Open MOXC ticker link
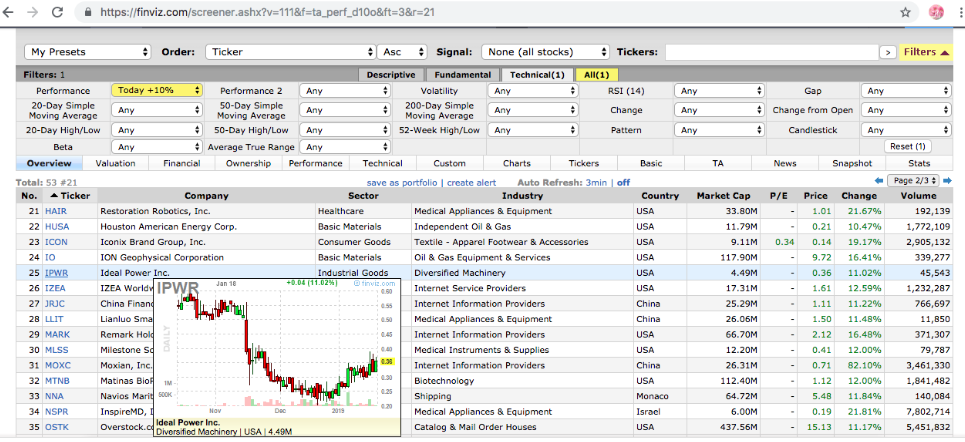Viewport: 965px width, 442px height. [x=57, y=365]
